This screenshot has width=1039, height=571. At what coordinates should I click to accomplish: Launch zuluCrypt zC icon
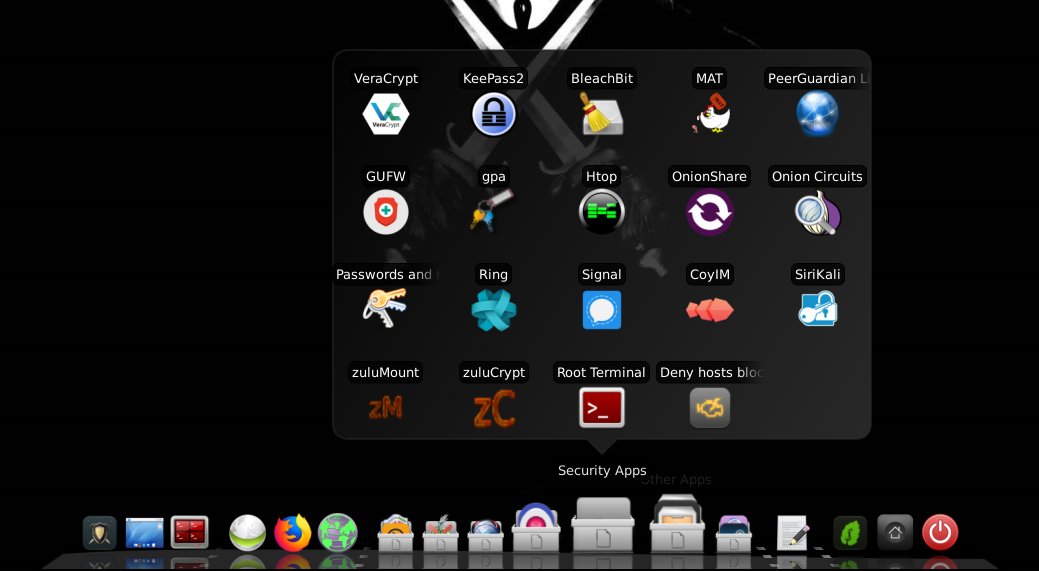pyautogui.click(x=494, y=408)
